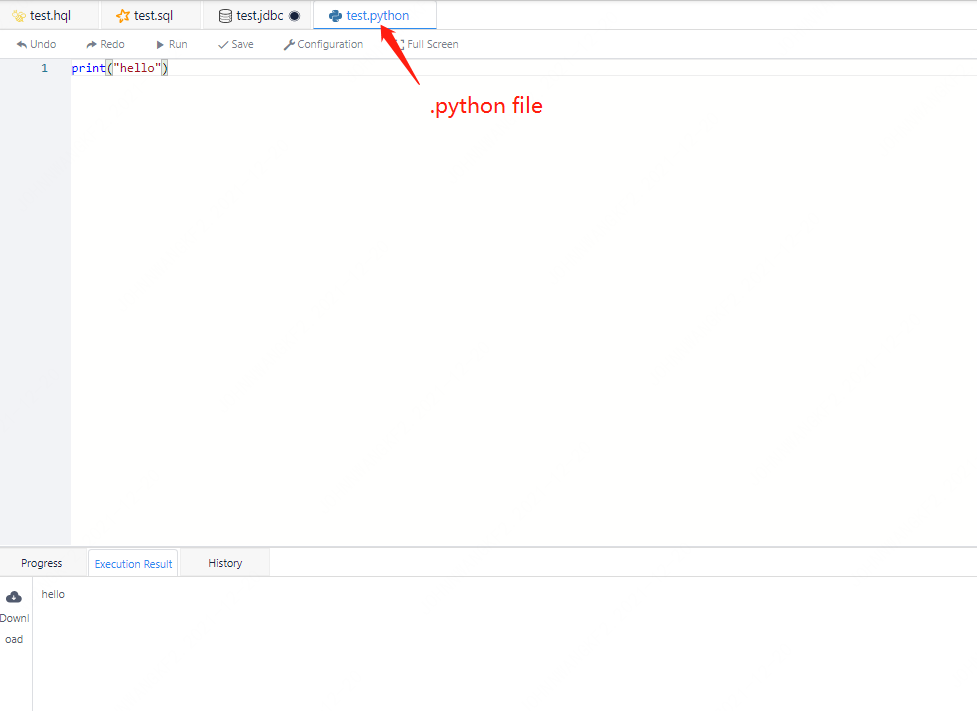977x711 pixels.
Task: Click the Download cloud icon
Action: 14,597
